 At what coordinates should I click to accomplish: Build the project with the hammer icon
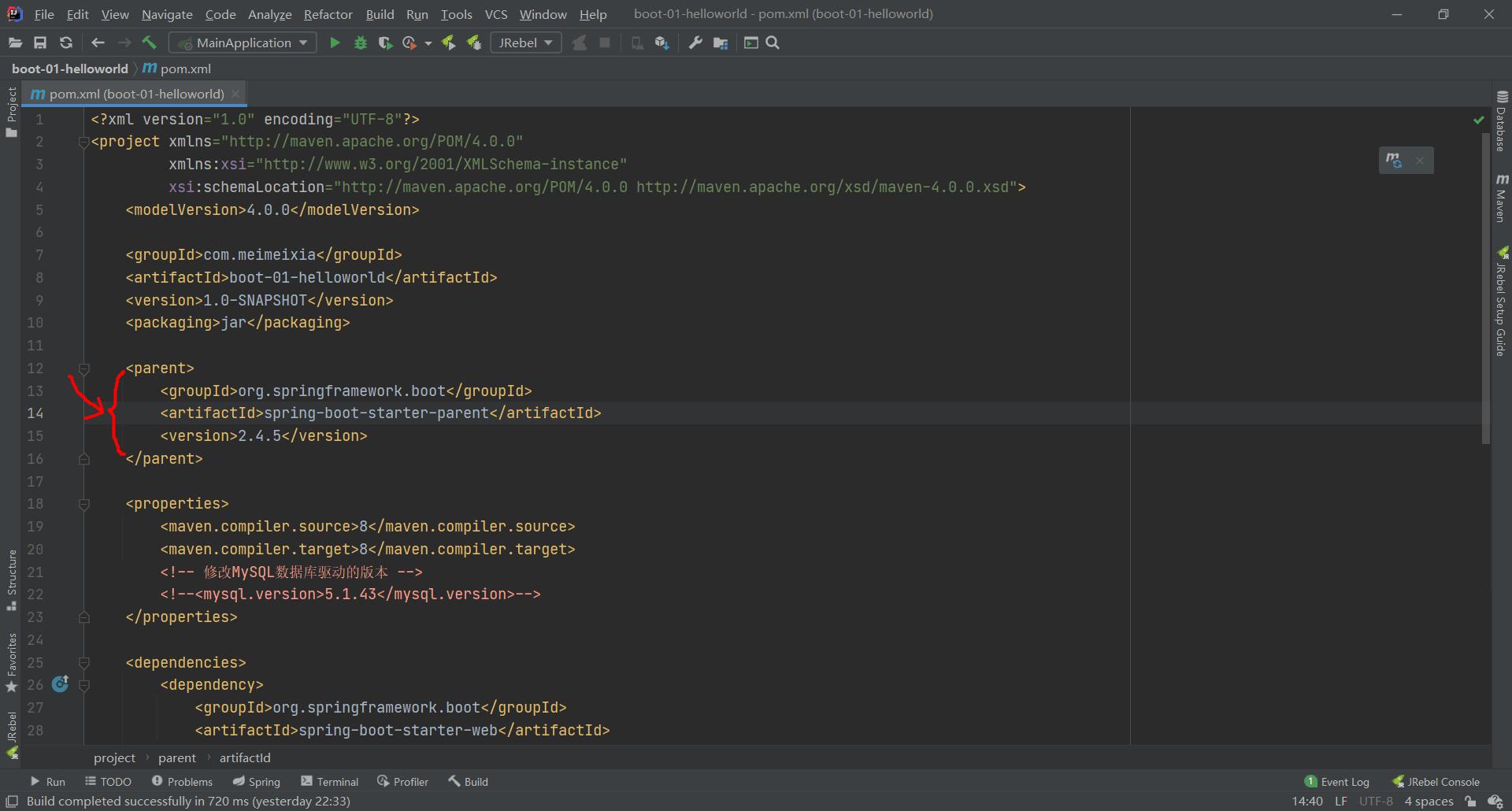point(149,43)
